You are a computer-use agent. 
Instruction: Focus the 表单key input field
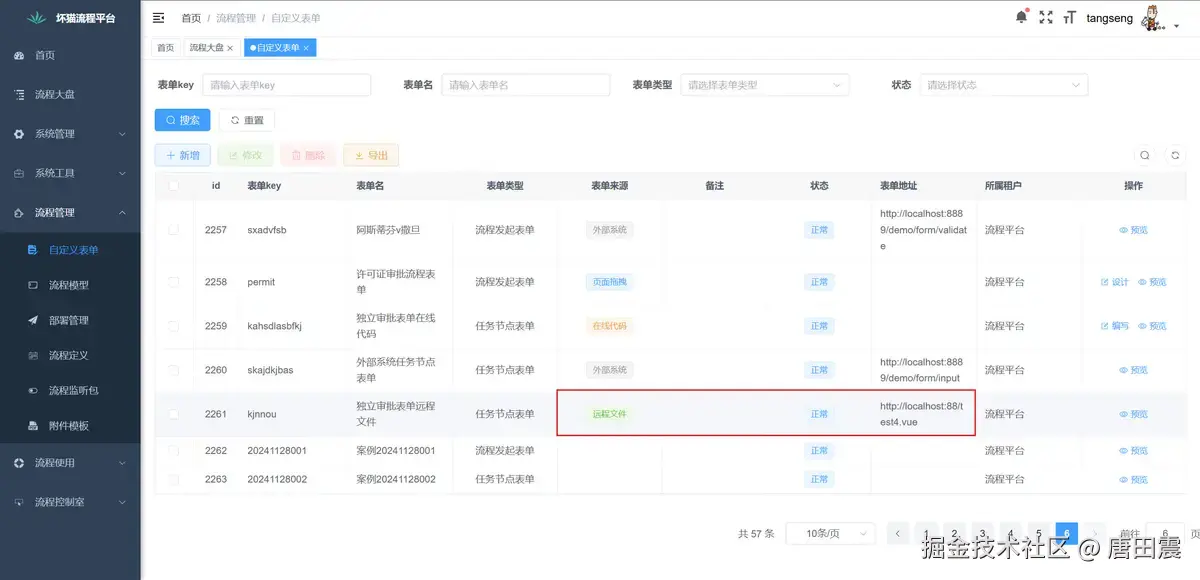pyautogui.click(x=287, y=85)
